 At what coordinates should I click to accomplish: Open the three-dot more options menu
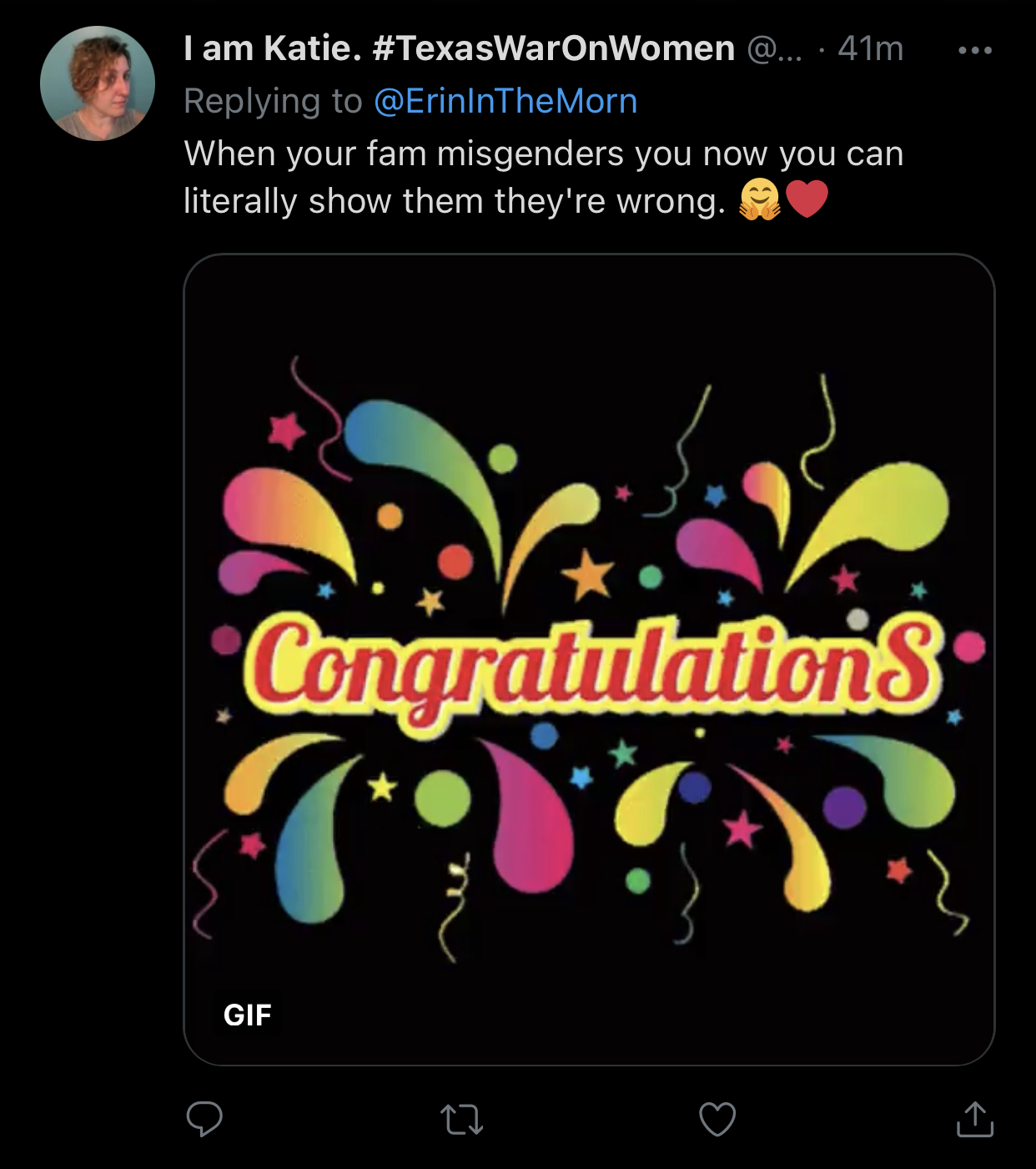[975, 50]
